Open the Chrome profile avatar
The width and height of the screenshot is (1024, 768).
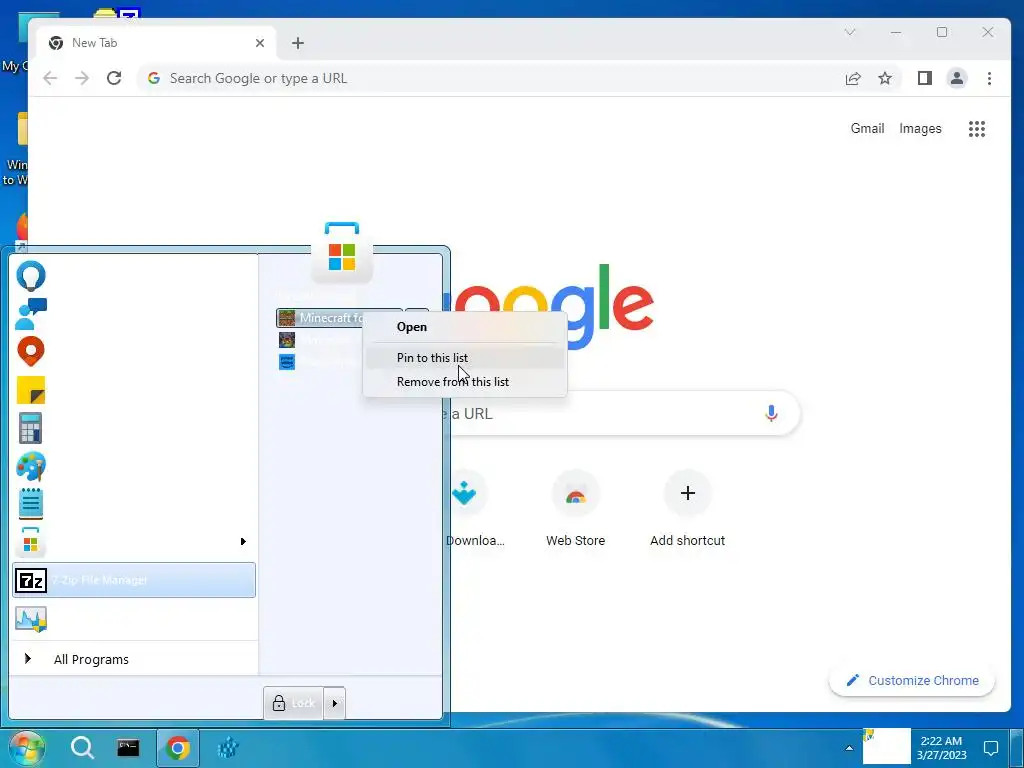tap(957, 78)
